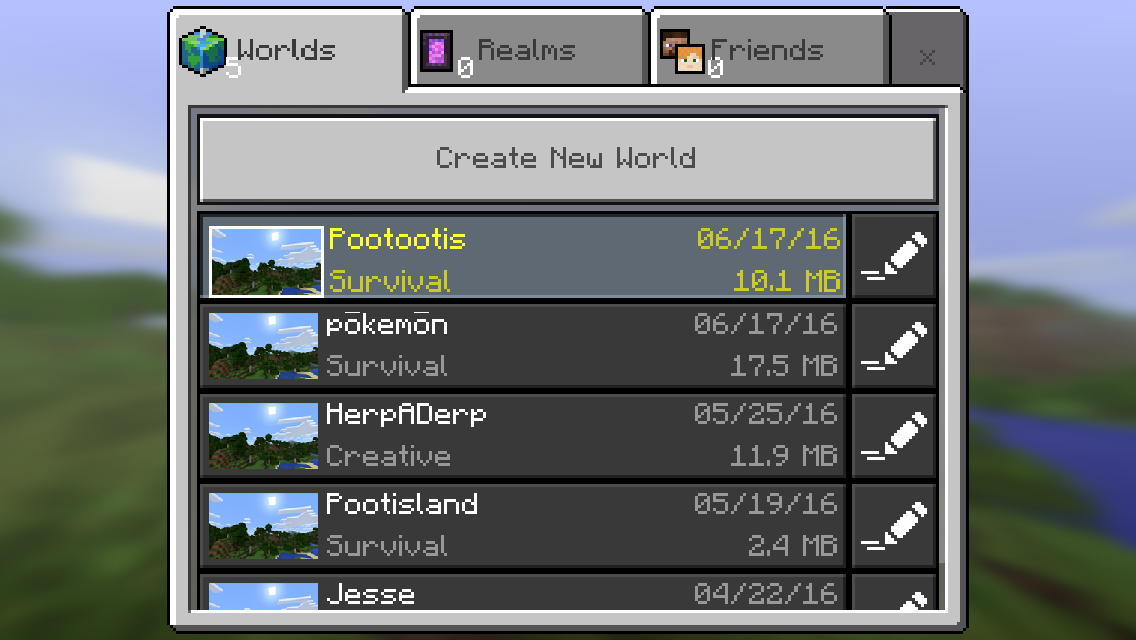The width and height of the screenshot is (1136, 640).
Task: Click the Create New World button
Action: click(x=568, y=159)
